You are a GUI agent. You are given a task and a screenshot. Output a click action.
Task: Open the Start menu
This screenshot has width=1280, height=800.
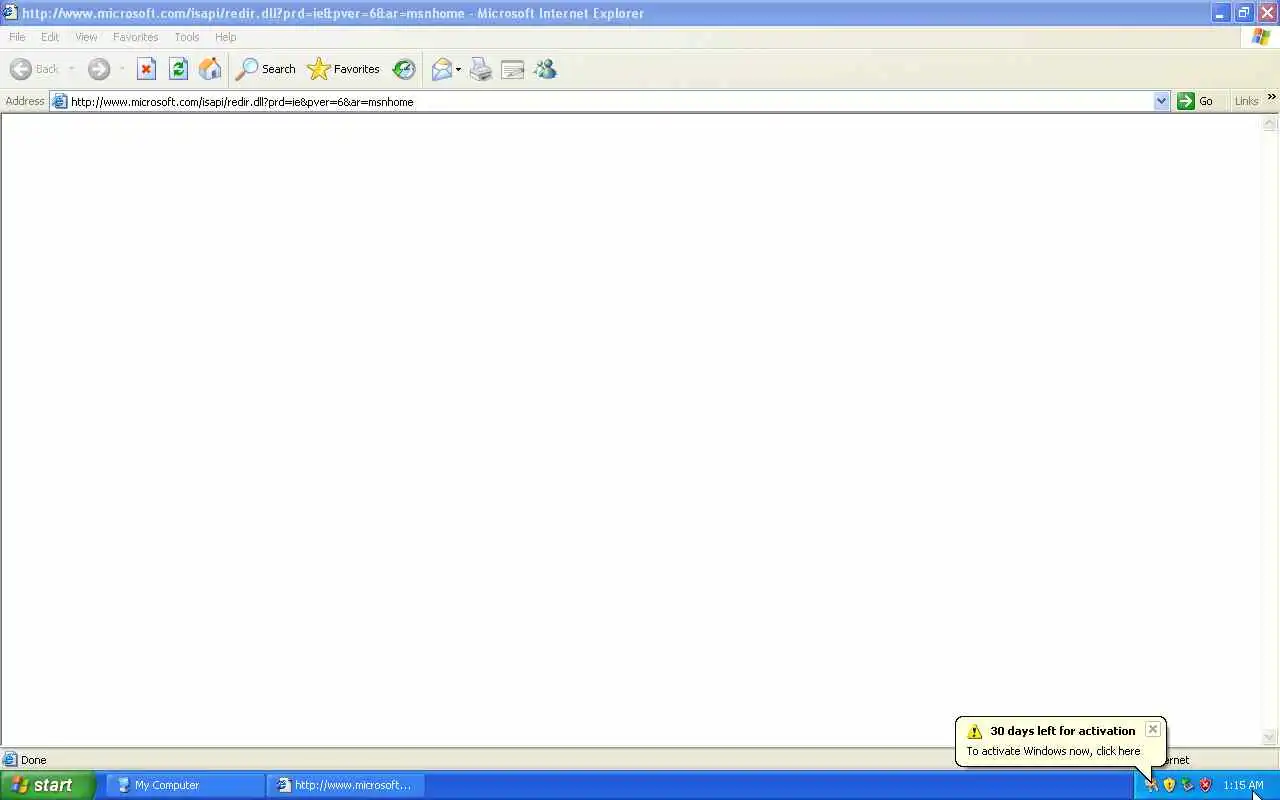click(47, 785)
